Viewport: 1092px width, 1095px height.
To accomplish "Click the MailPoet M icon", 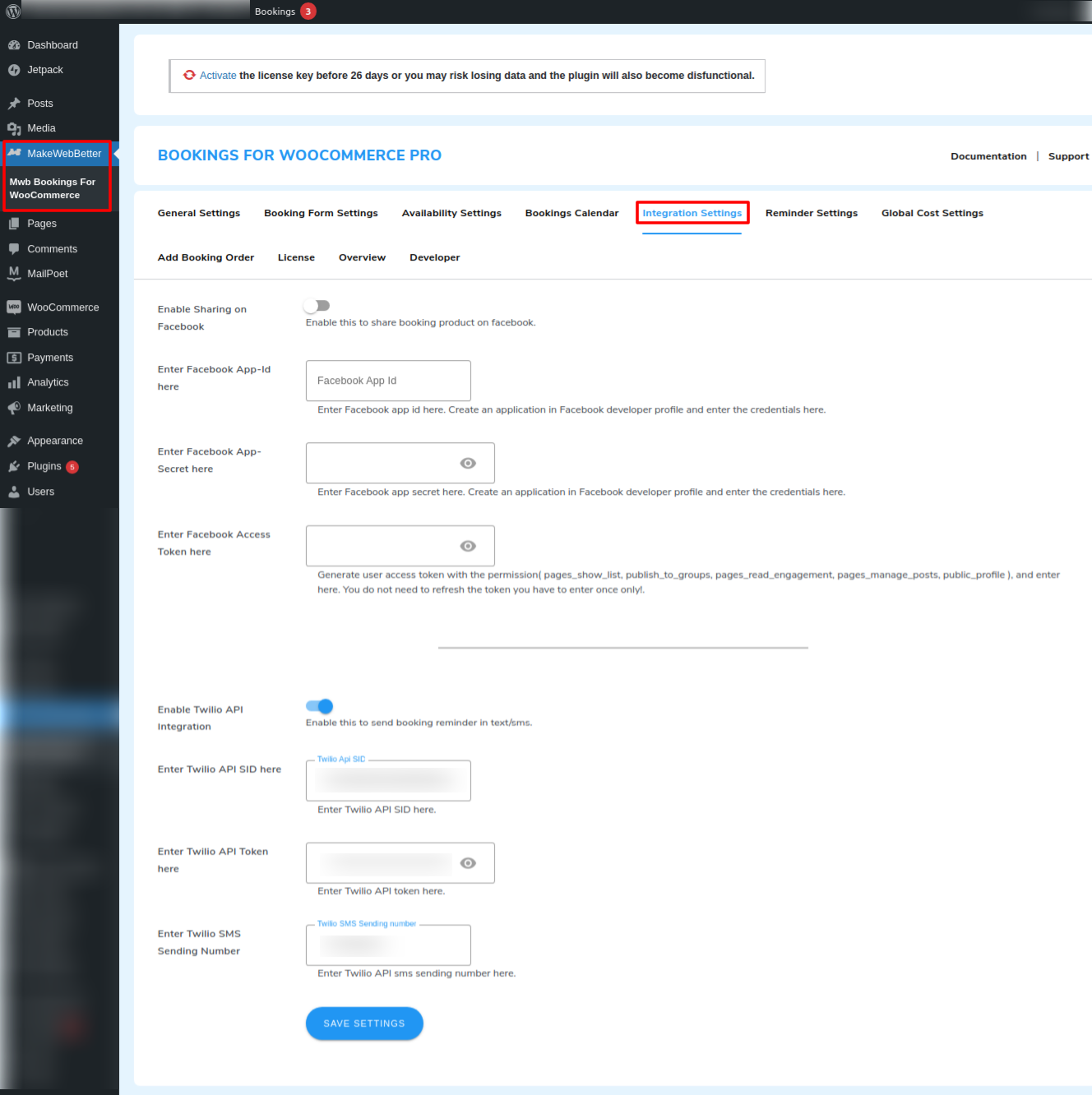I will (x=14, y=274).
